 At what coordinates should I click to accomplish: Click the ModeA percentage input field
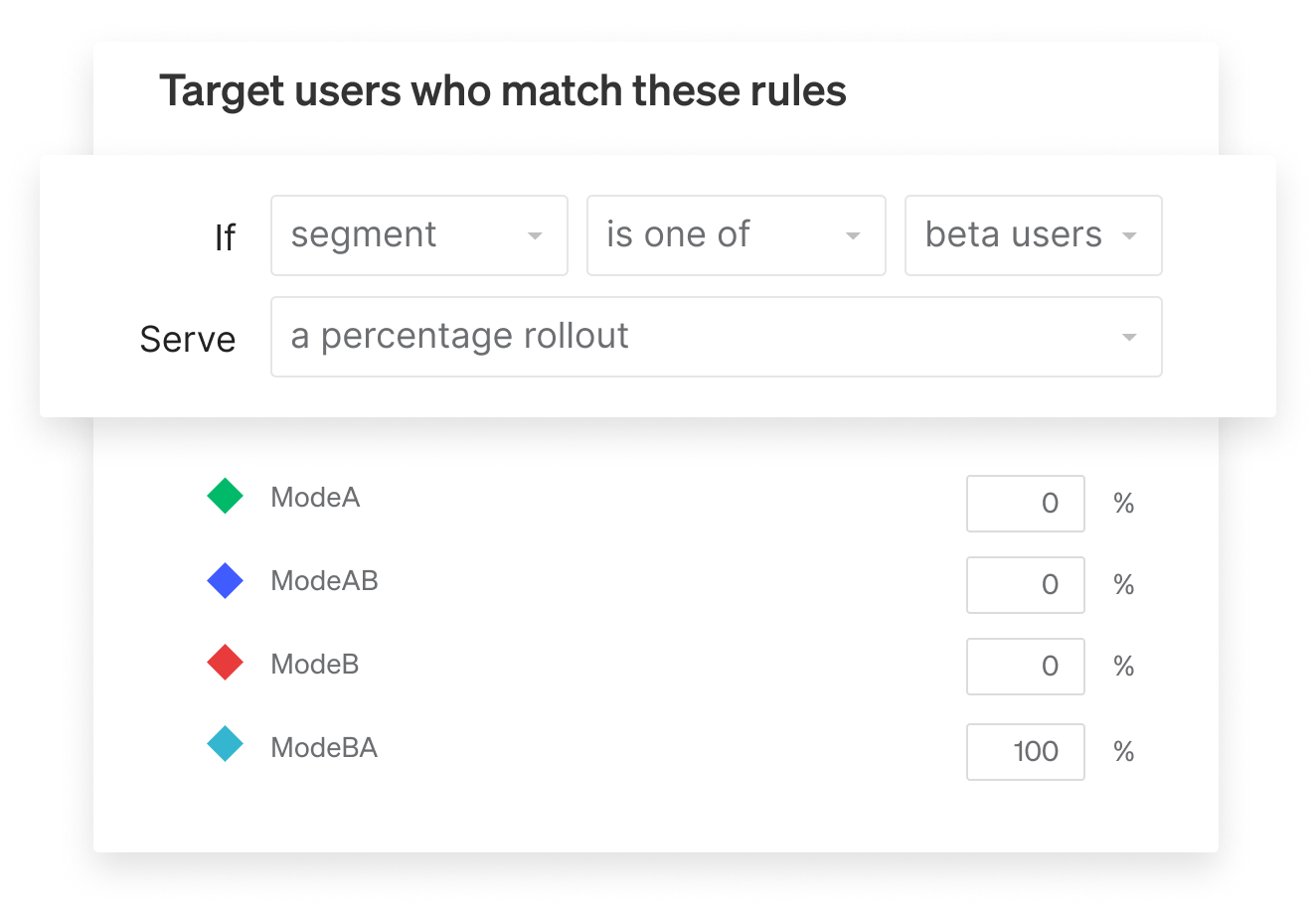pyautogui.click(x=1025, y=504)
